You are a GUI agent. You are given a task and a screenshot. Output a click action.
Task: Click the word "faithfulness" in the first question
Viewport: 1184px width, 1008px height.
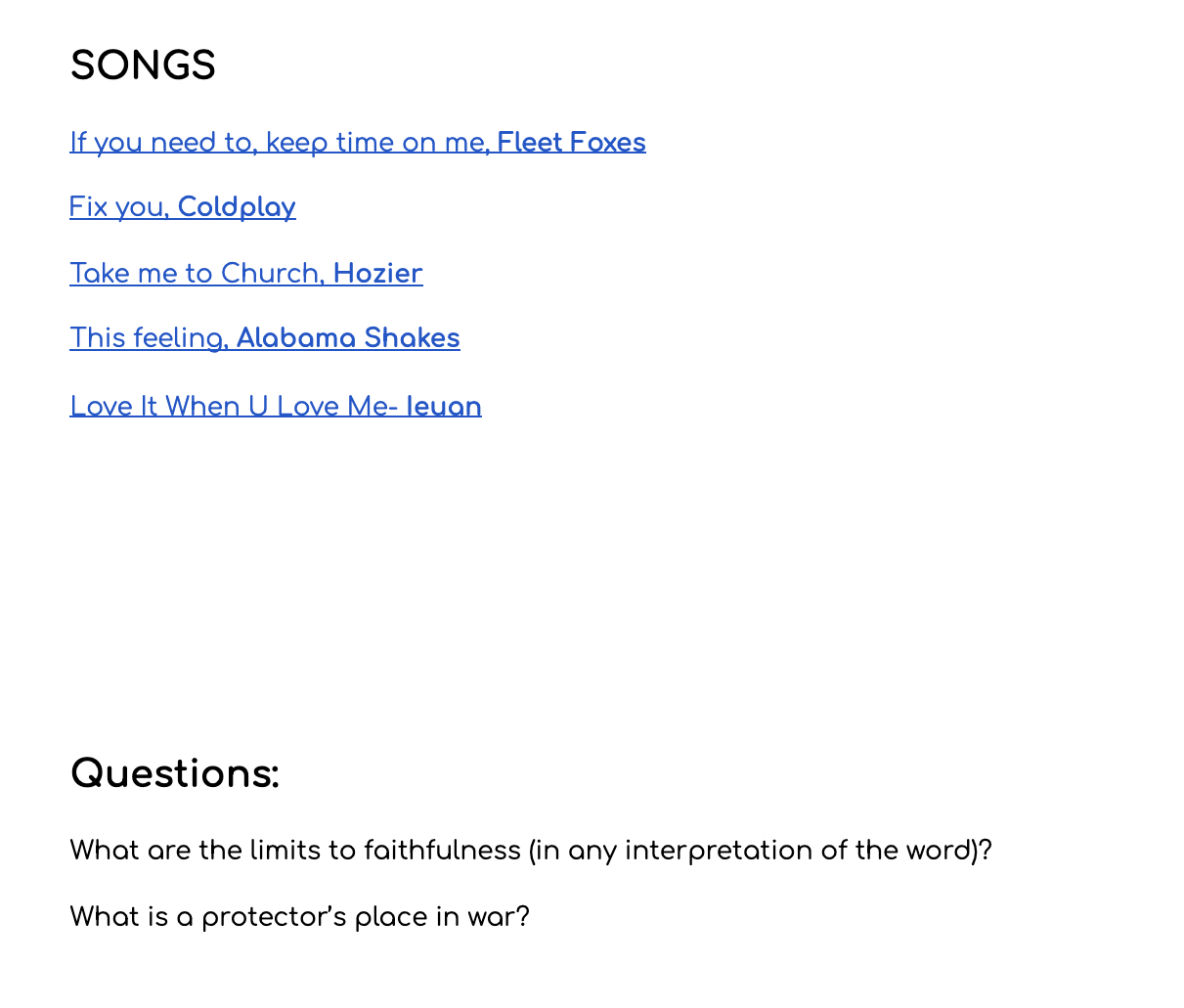[x=442, y=851]
